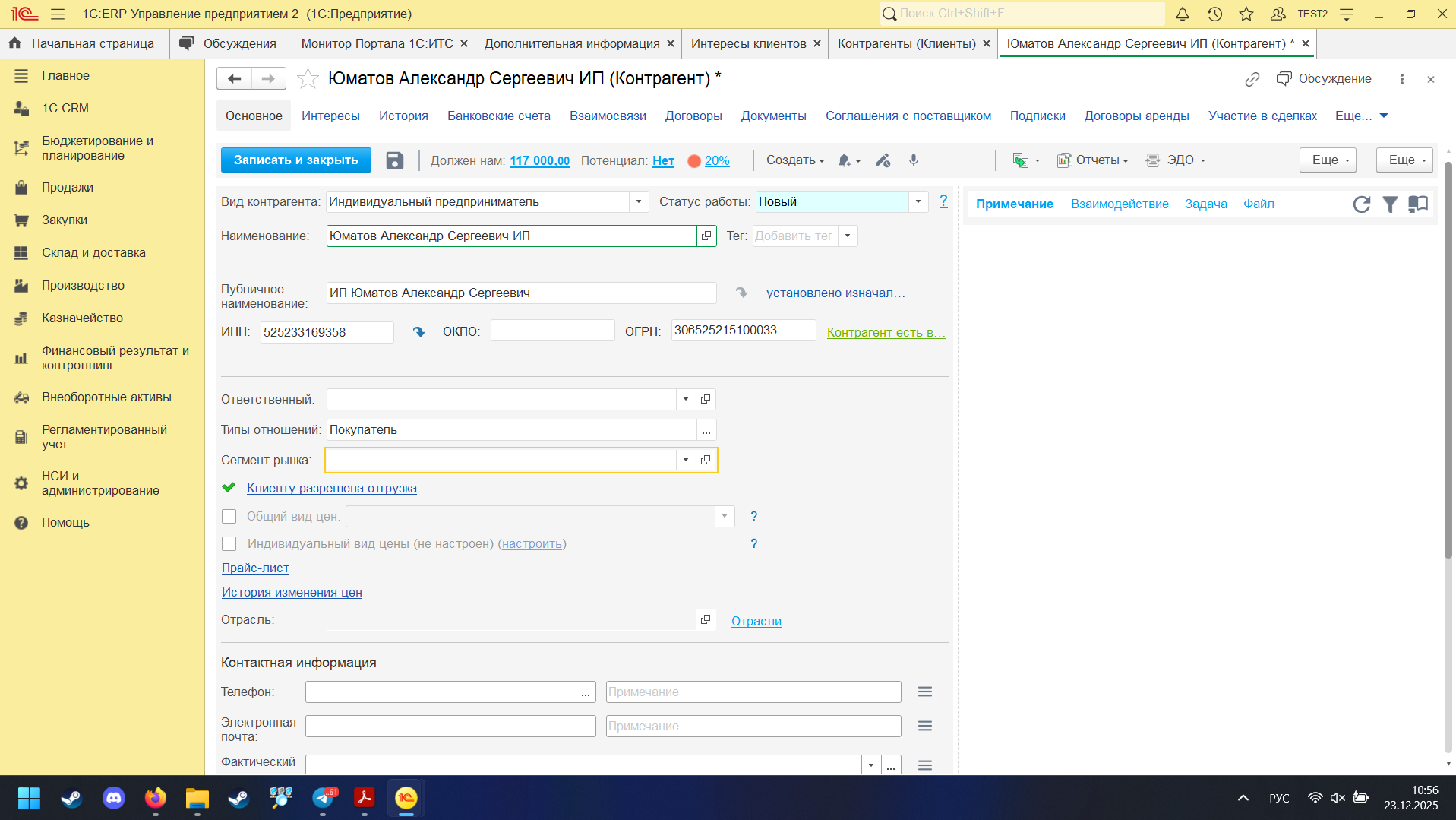Open the ЭДО dropdown menu
This screenshot has height=820, width=1456.
pos(1176,160)
